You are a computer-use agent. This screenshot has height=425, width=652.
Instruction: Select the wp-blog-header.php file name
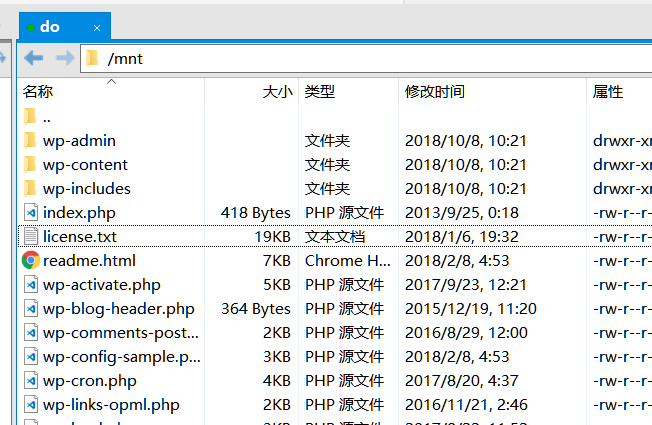(x=119, y=309)
